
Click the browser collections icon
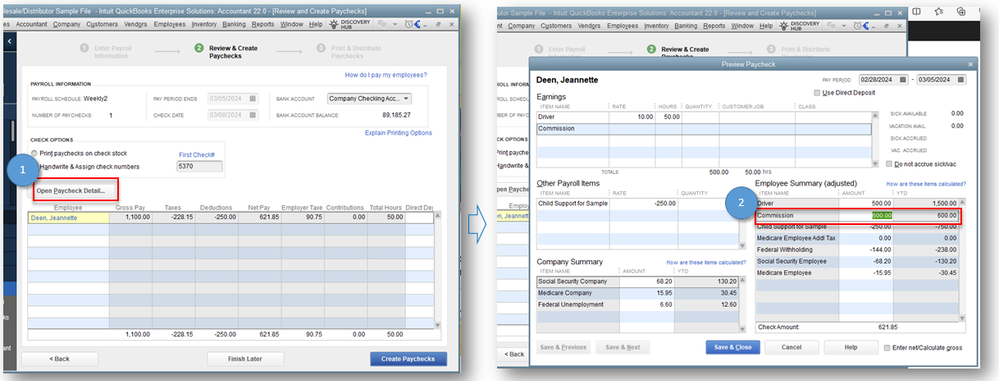pyautogui.click(x=961, y=11)
